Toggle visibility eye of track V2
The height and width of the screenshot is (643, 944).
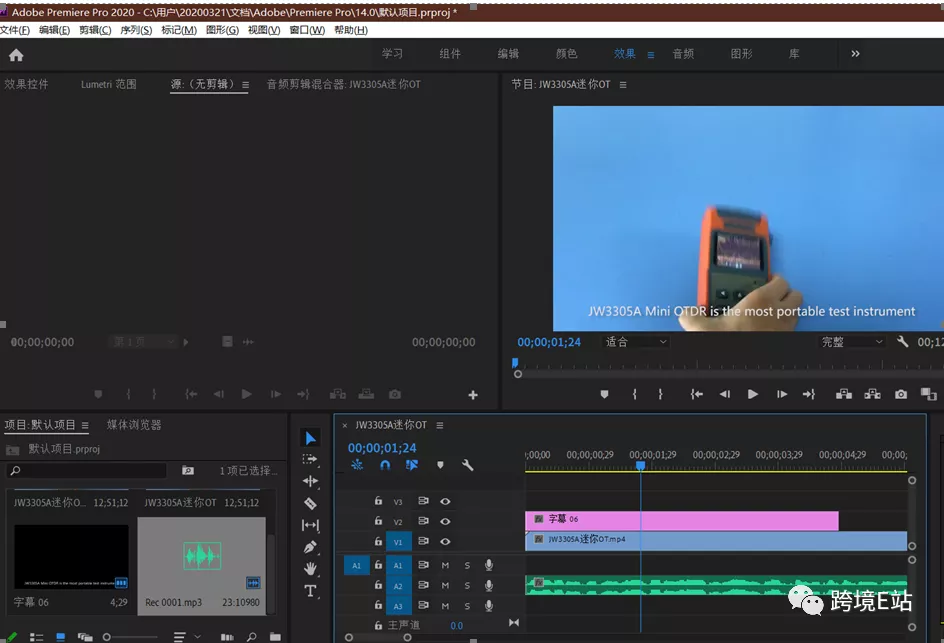[445, 521]
